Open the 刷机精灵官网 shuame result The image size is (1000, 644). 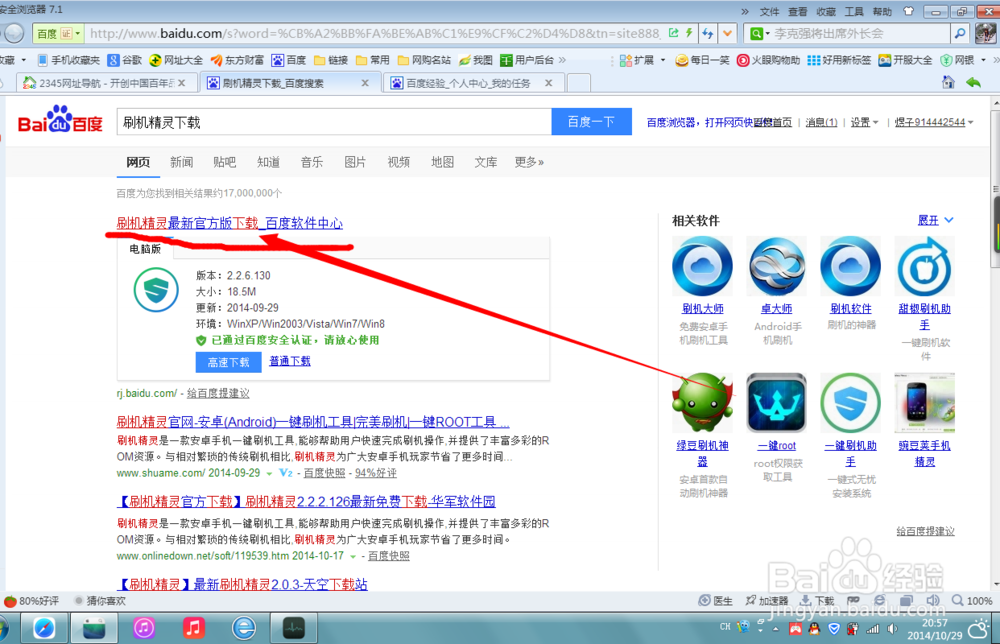click(x=312, y=422)
